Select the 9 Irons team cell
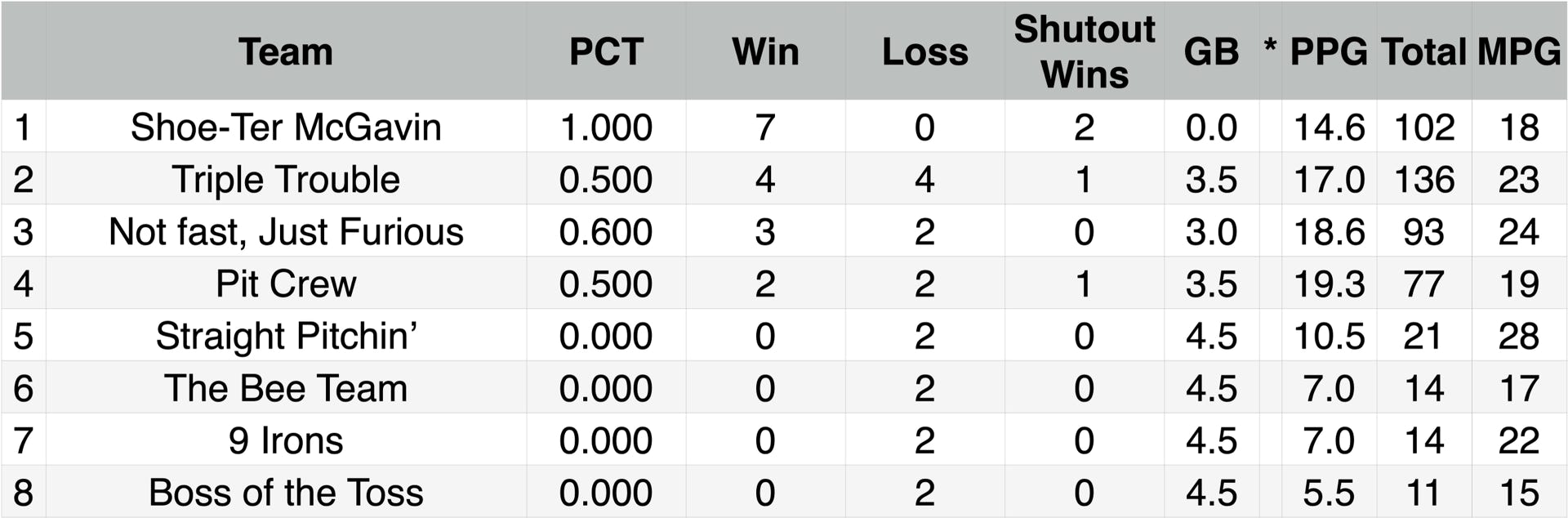 pyautogui.click(x=286, y=441)
